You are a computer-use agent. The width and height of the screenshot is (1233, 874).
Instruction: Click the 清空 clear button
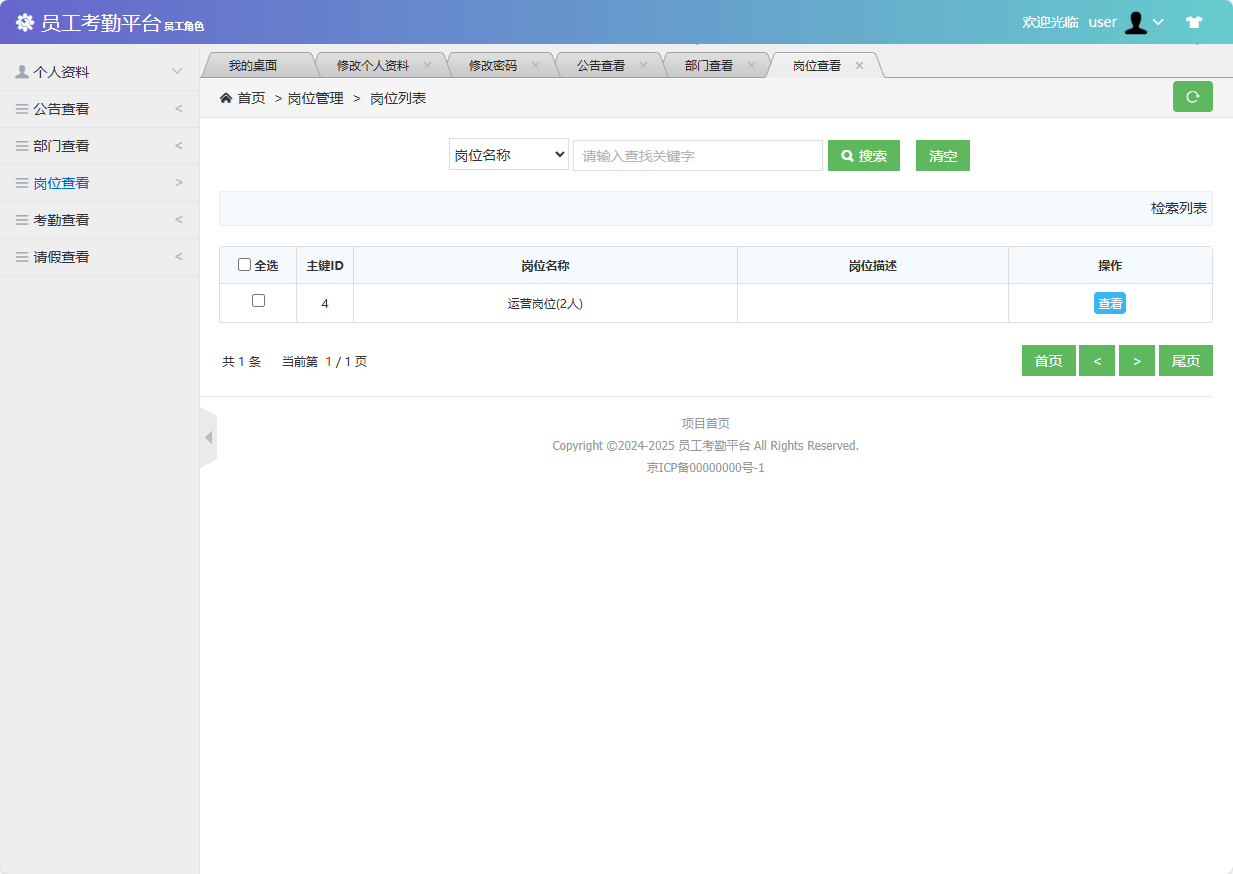pos(942,155)
